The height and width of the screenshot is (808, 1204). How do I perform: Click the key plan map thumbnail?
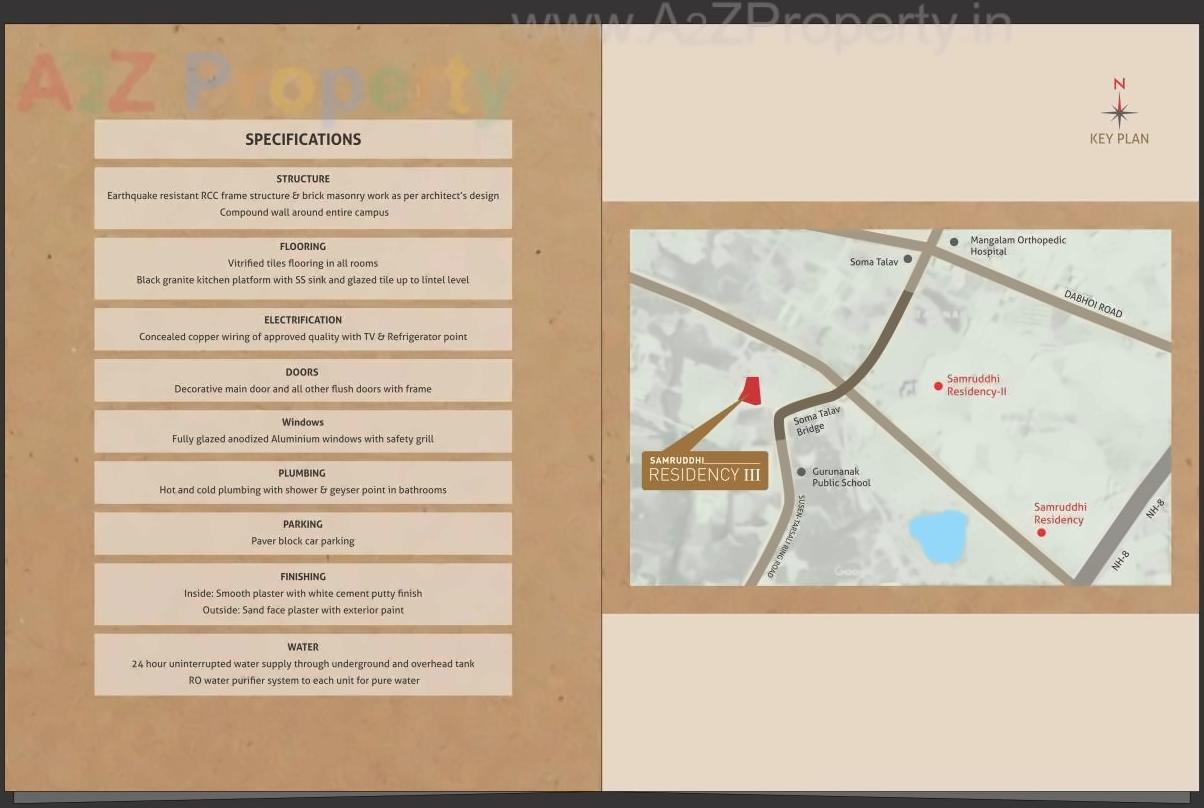[899, 406]
